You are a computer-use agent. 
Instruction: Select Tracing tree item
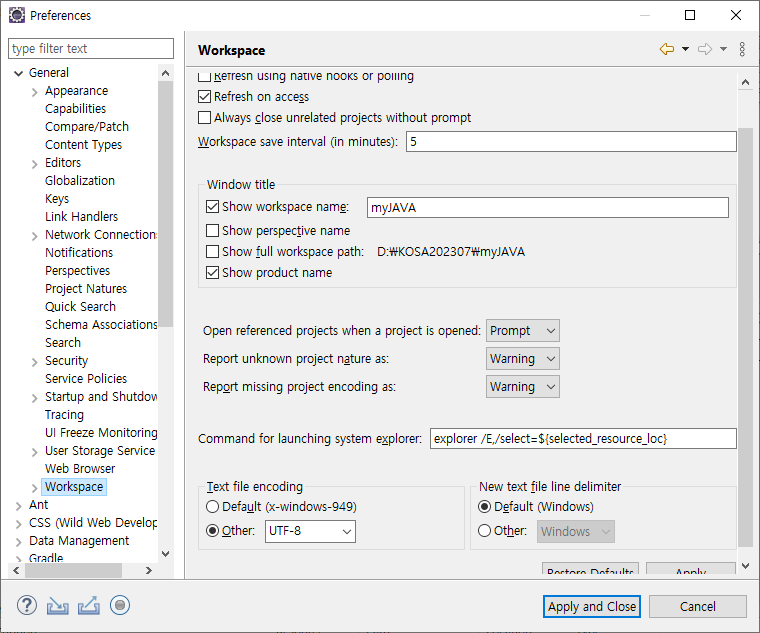point(64,415)
